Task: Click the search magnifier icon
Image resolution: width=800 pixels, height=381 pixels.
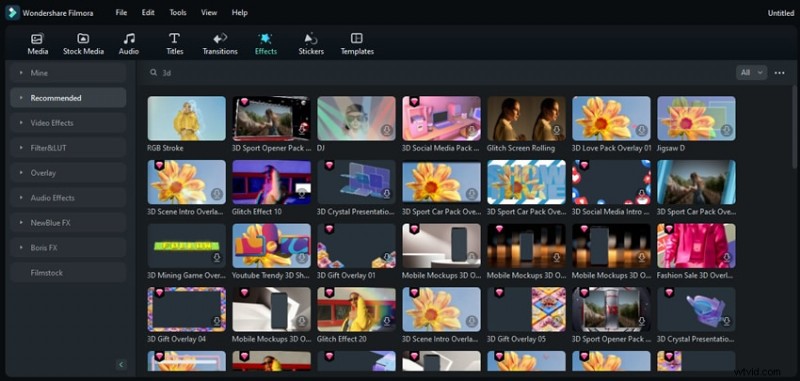Action: pyautogui.click(x=153, y=73)
